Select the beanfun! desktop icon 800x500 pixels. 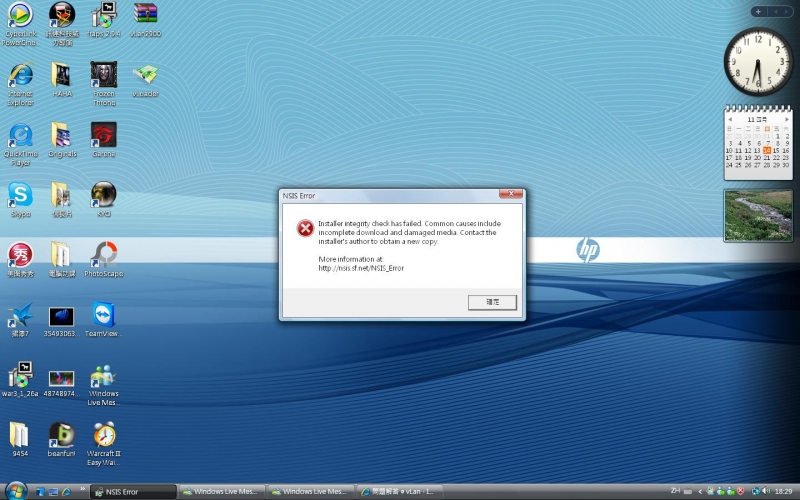click(62, 439)
